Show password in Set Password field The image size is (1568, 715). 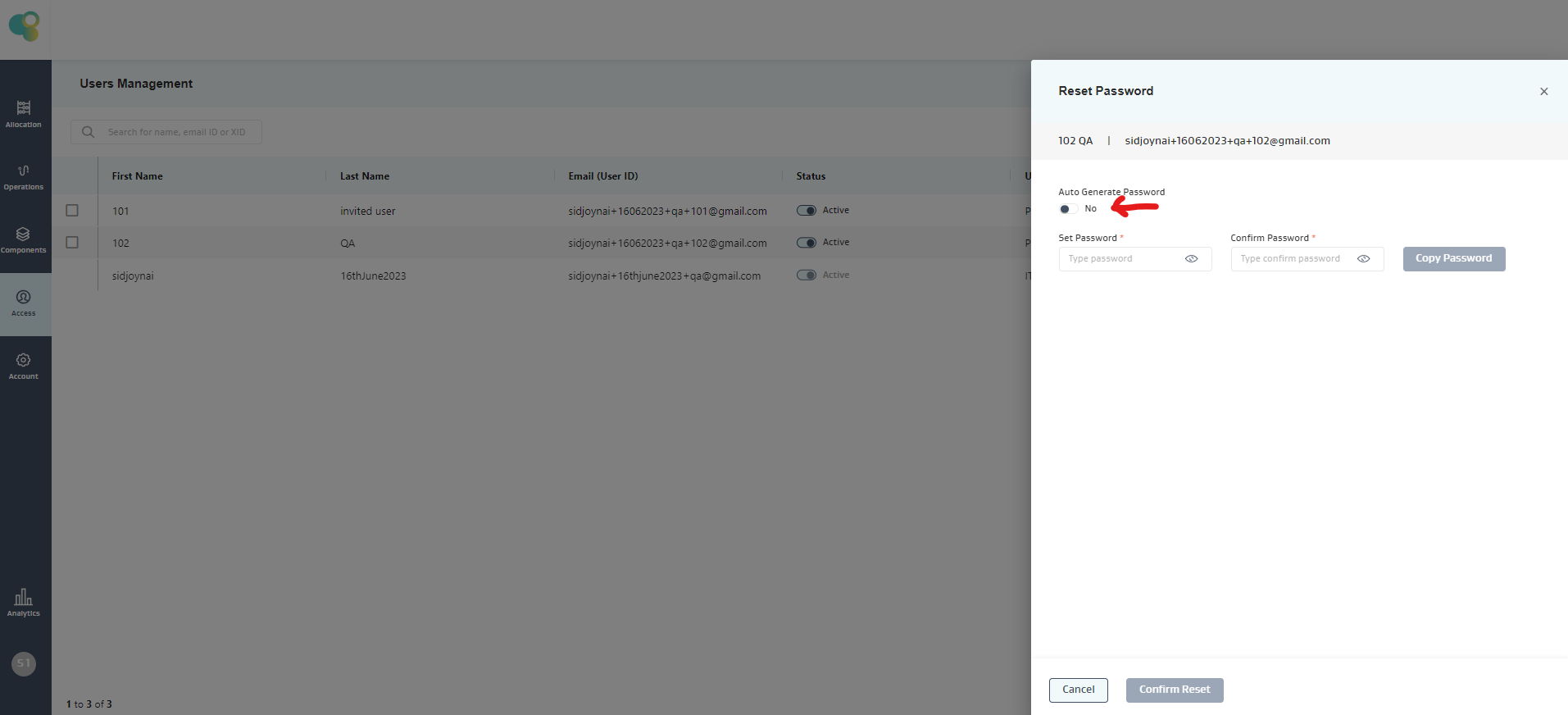click(1192, 259)
